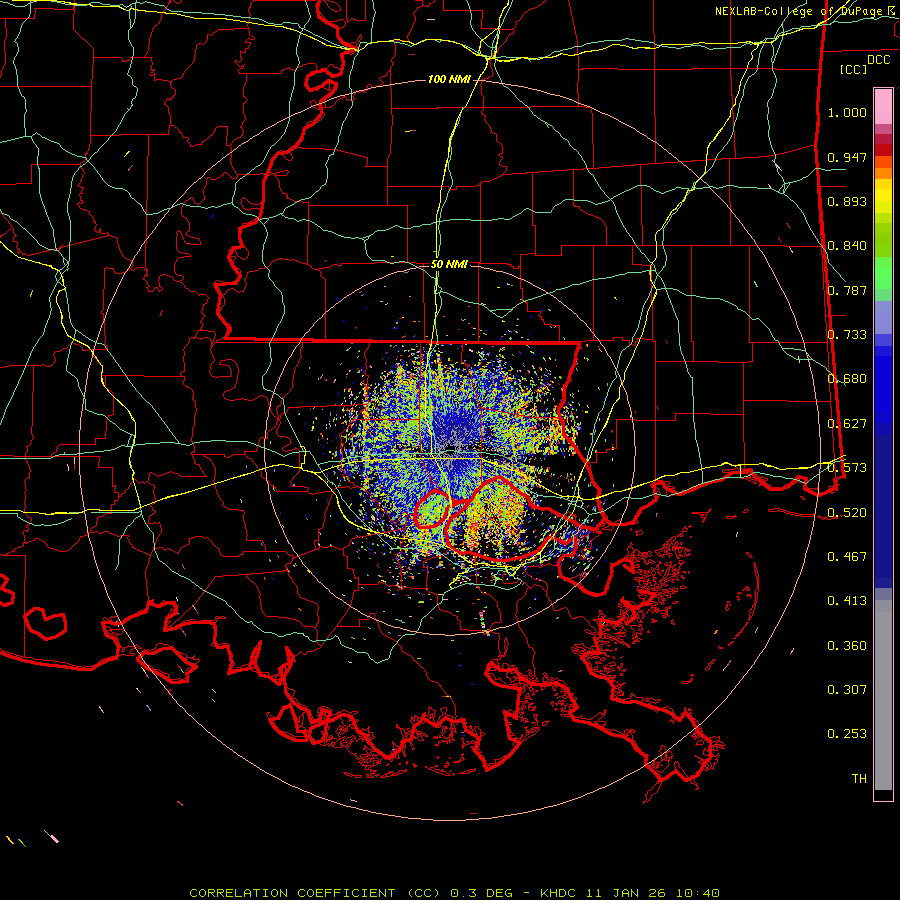
Task: Click the 0.253 legend value
Action: 847,734
